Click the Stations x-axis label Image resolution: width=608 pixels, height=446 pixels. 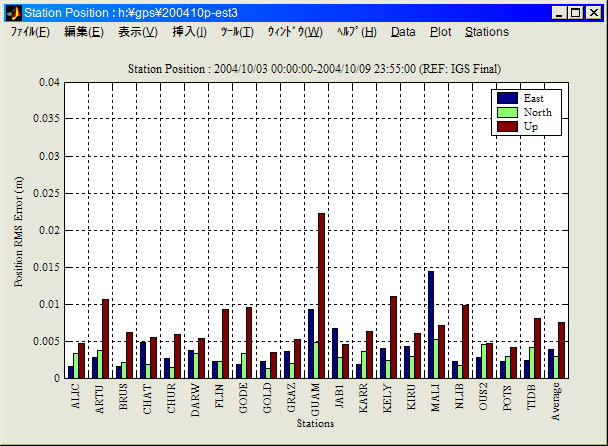pyautogui.click(x=315, y=424)
